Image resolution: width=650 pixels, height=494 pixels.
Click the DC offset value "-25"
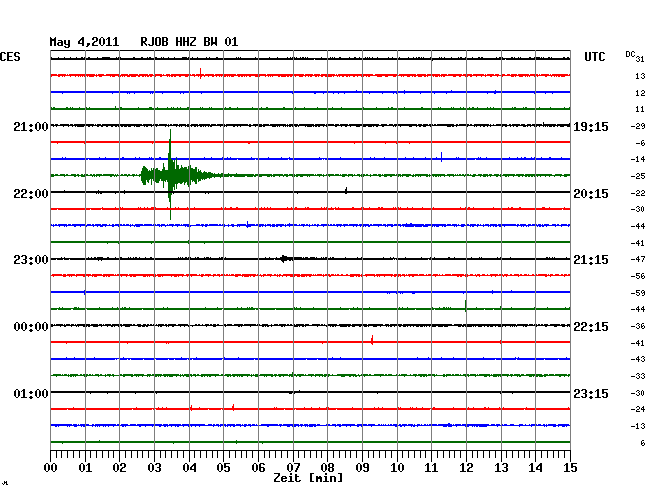(638, 176)
